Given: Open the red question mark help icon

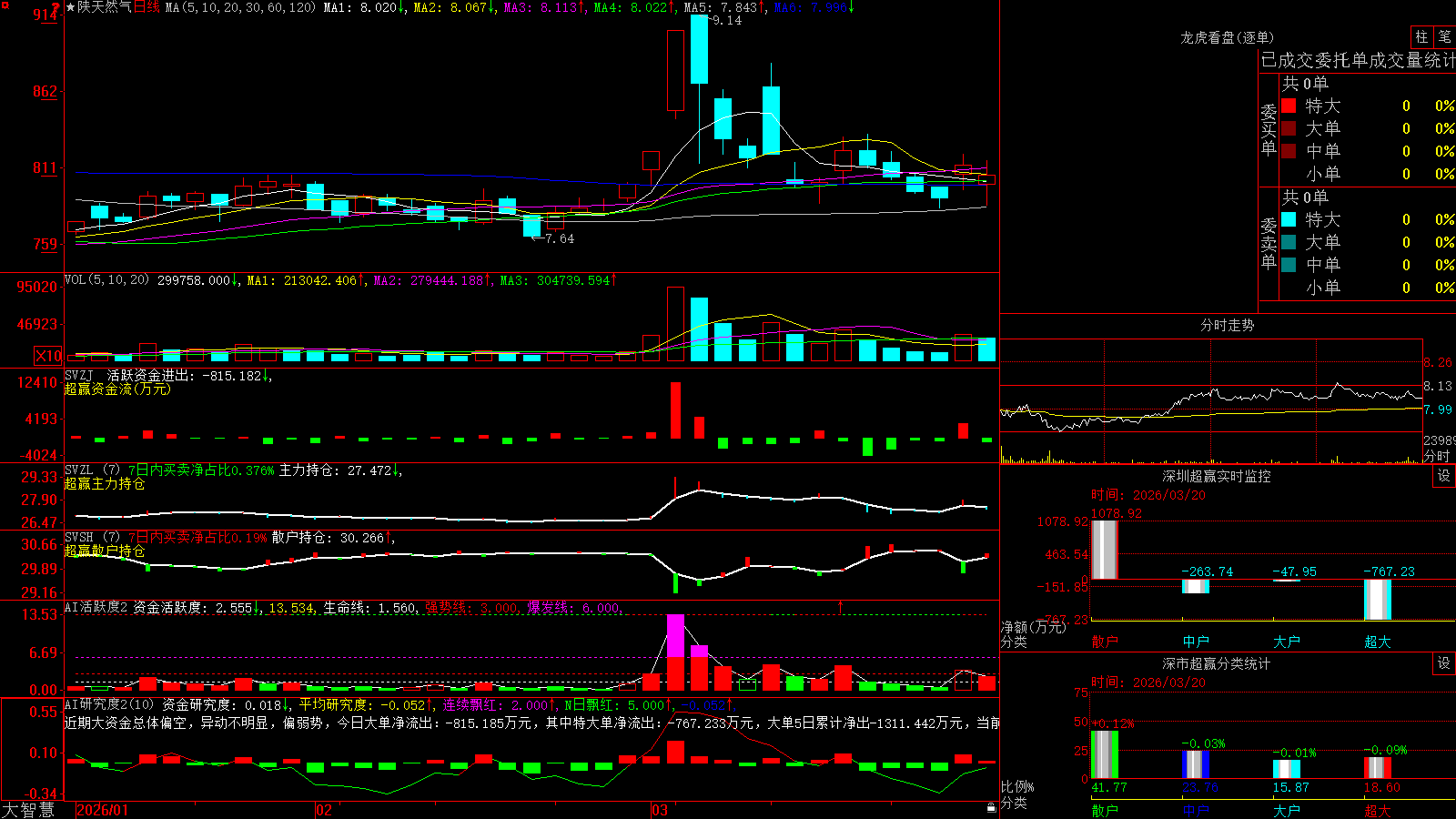Looking at the screenshot, I should coord(56,7).
